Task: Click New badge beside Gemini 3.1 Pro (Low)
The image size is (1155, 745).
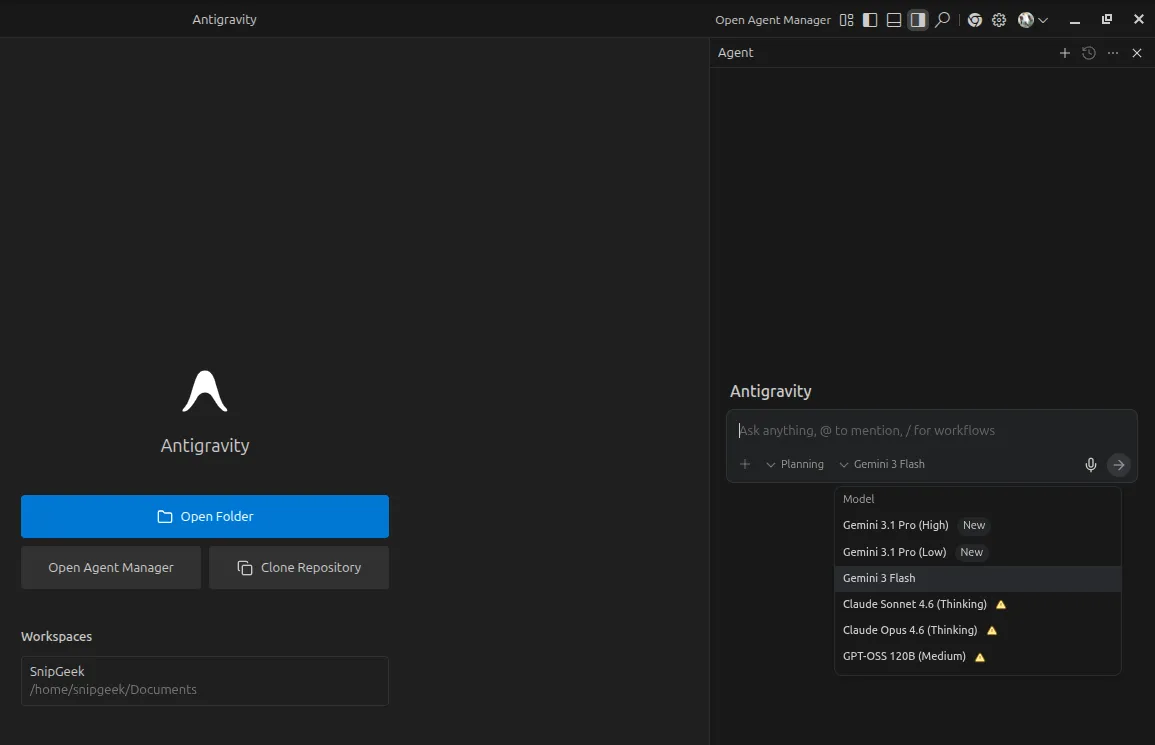Action: [972, 552]
